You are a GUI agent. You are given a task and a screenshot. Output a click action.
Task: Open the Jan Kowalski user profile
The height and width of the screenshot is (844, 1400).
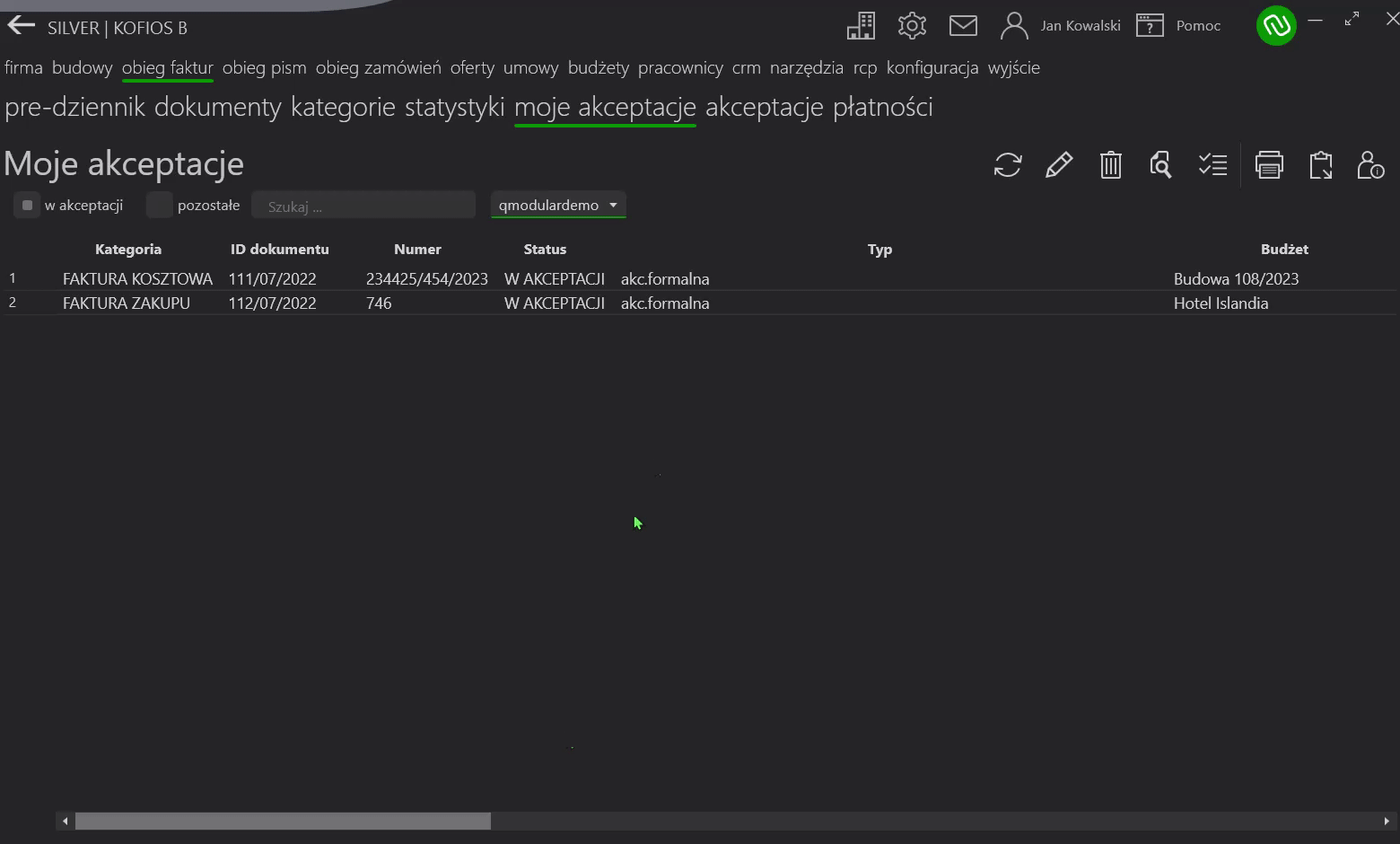[x=1014, y=26]
